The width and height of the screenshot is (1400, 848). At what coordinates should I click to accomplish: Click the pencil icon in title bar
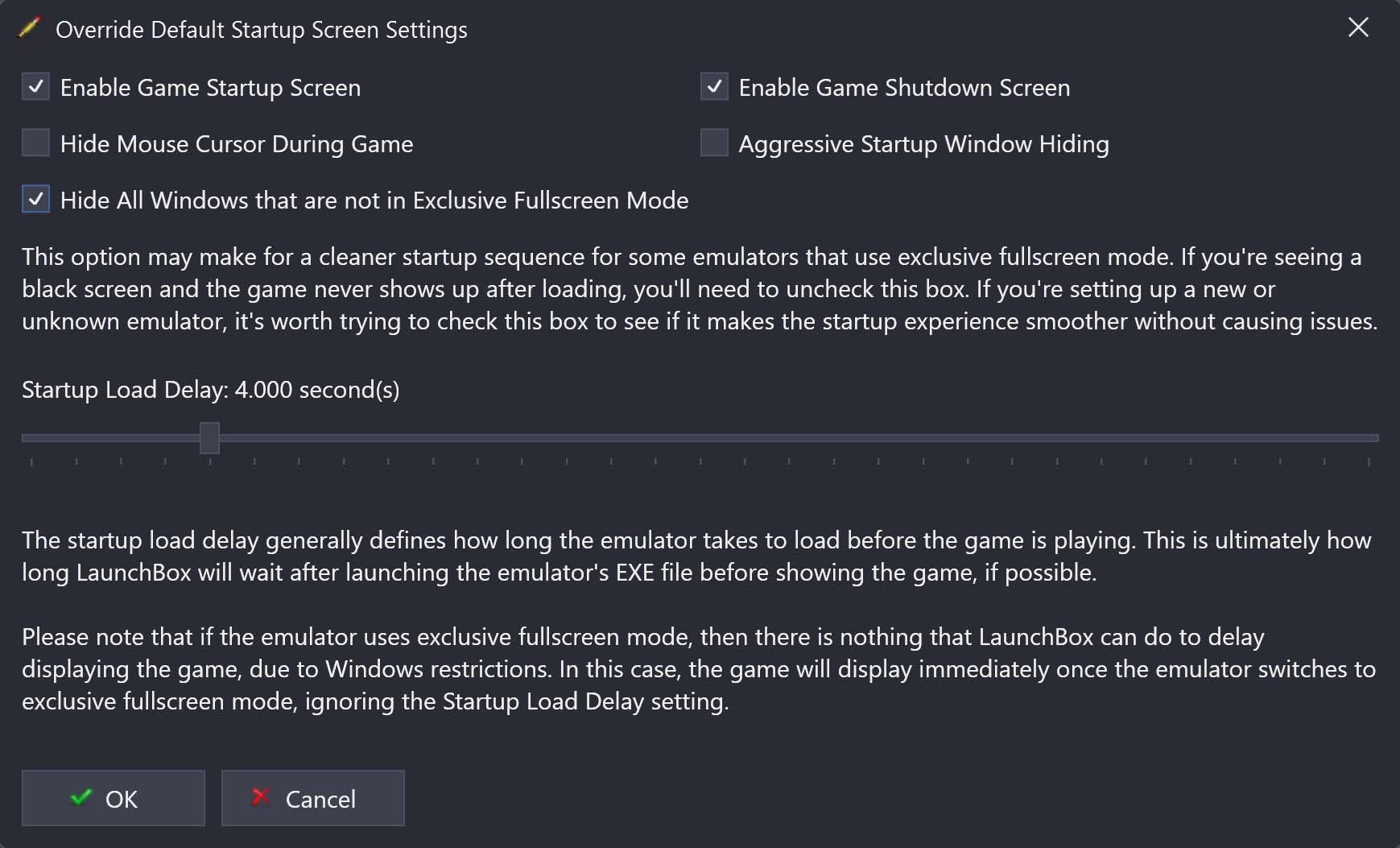(29, 27)
